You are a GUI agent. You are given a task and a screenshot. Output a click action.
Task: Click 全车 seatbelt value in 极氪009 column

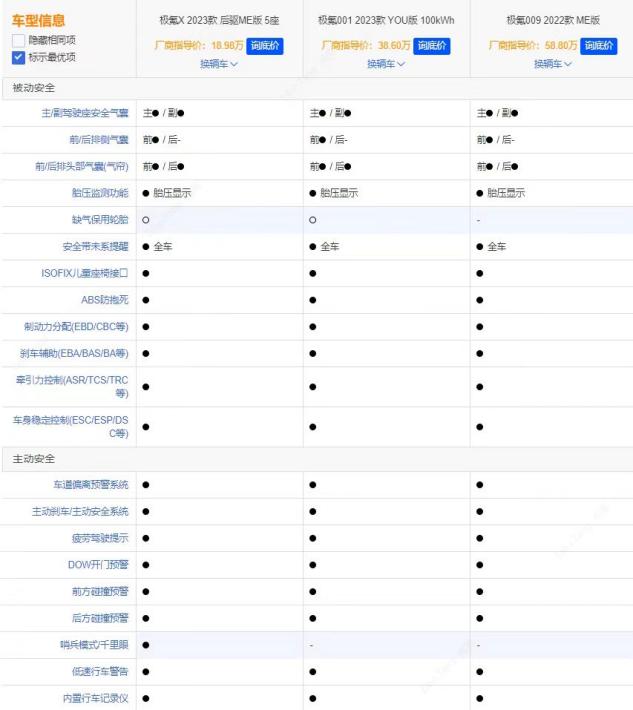497,247
